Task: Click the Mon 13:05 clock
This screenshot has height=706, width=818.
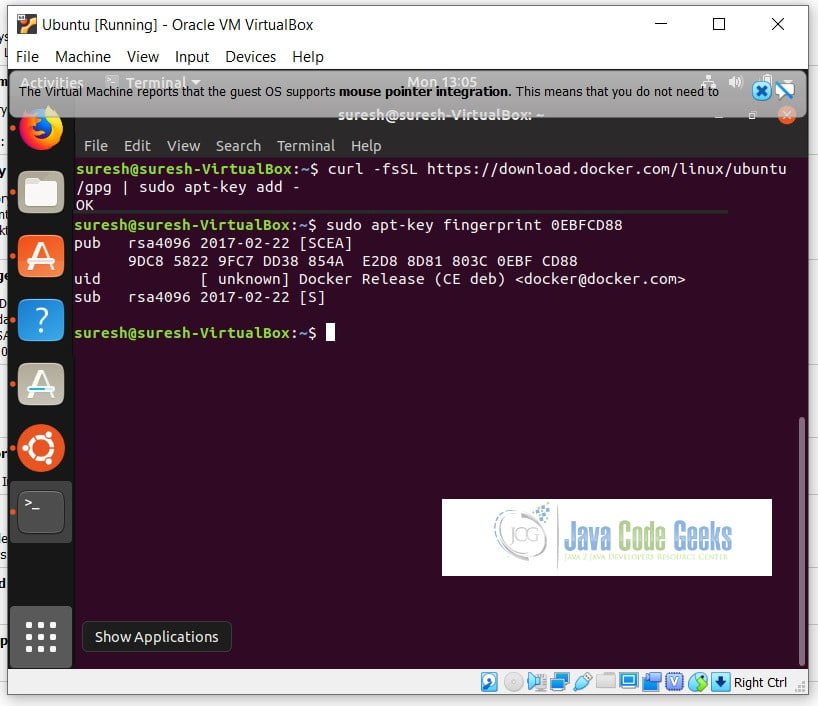Action: [442, 82]
